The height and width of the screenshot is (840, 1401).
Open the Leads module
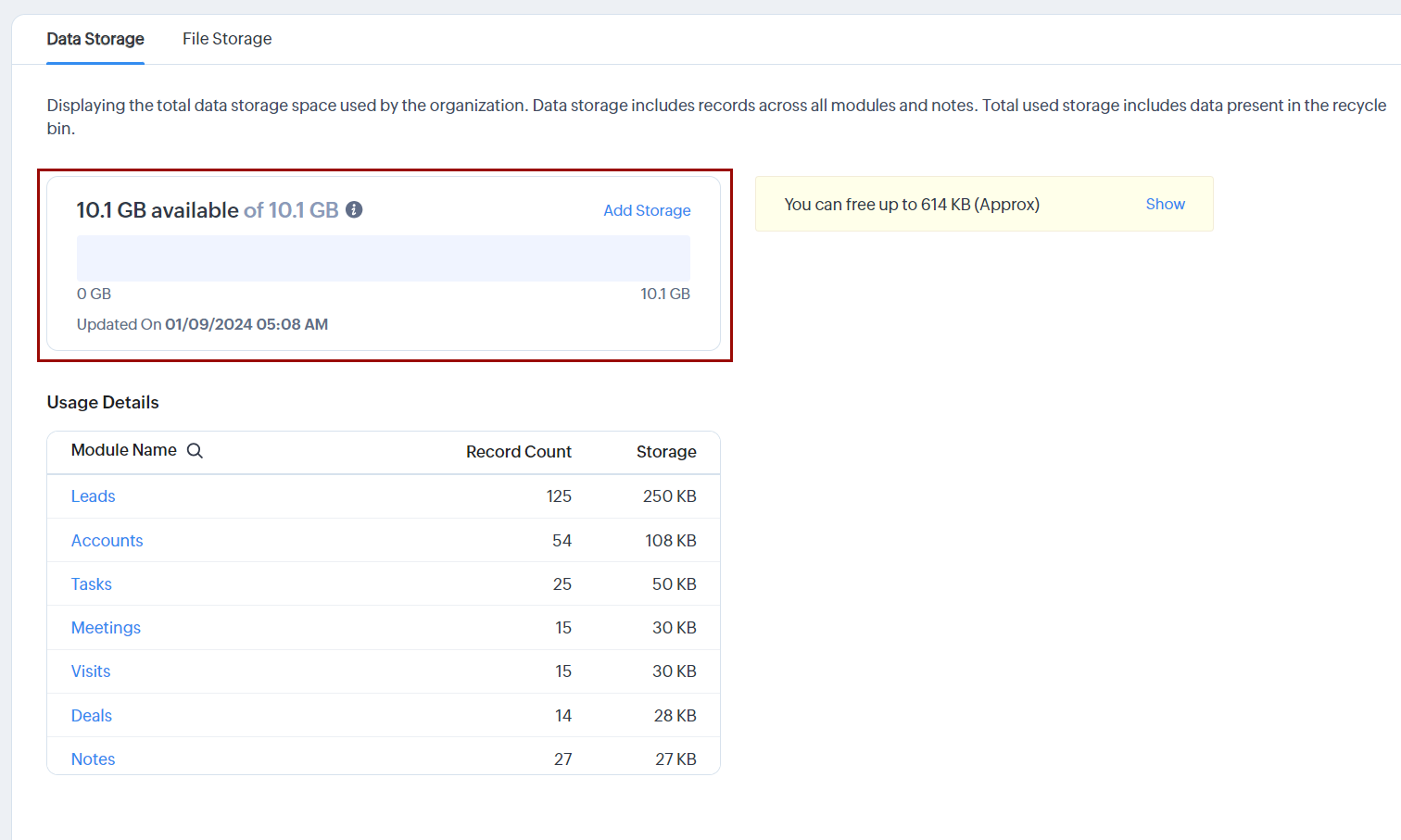point(94,496)
